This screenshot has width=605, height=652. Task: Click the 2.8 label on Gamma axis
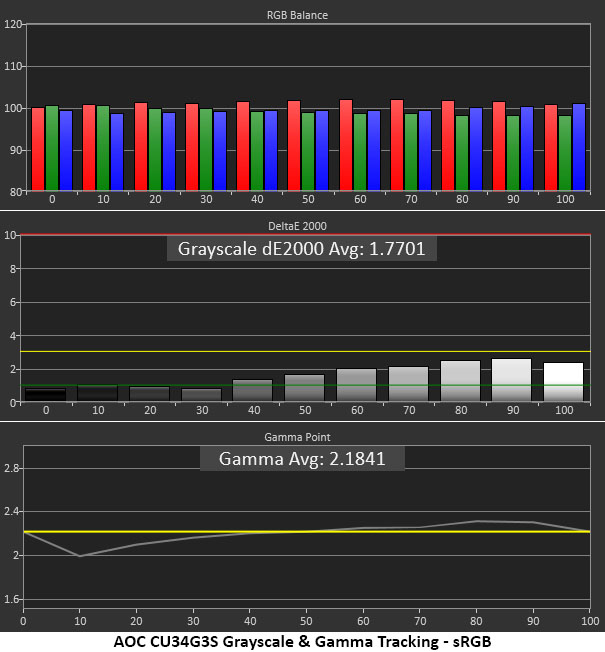(x=12, y=469)
